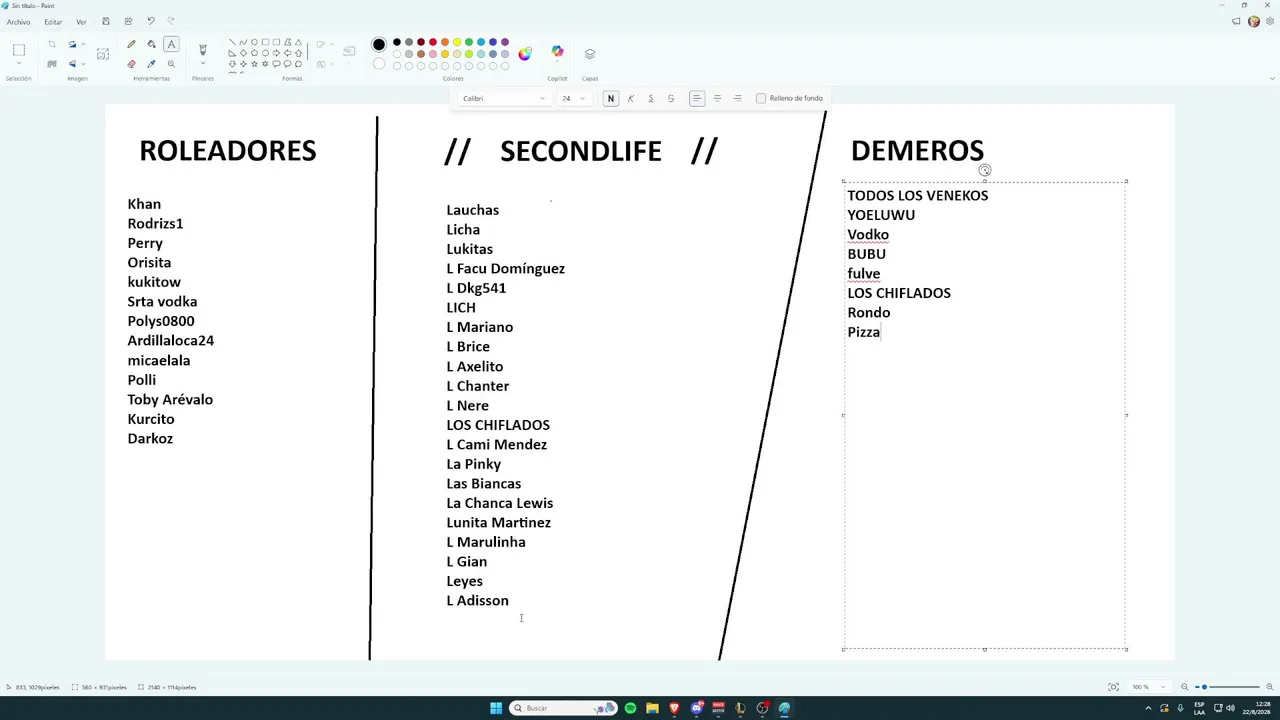This screenshot has height=720, width=1280.
Task: Click the taskbar Buscar search box
Action: tap(563, 708)
